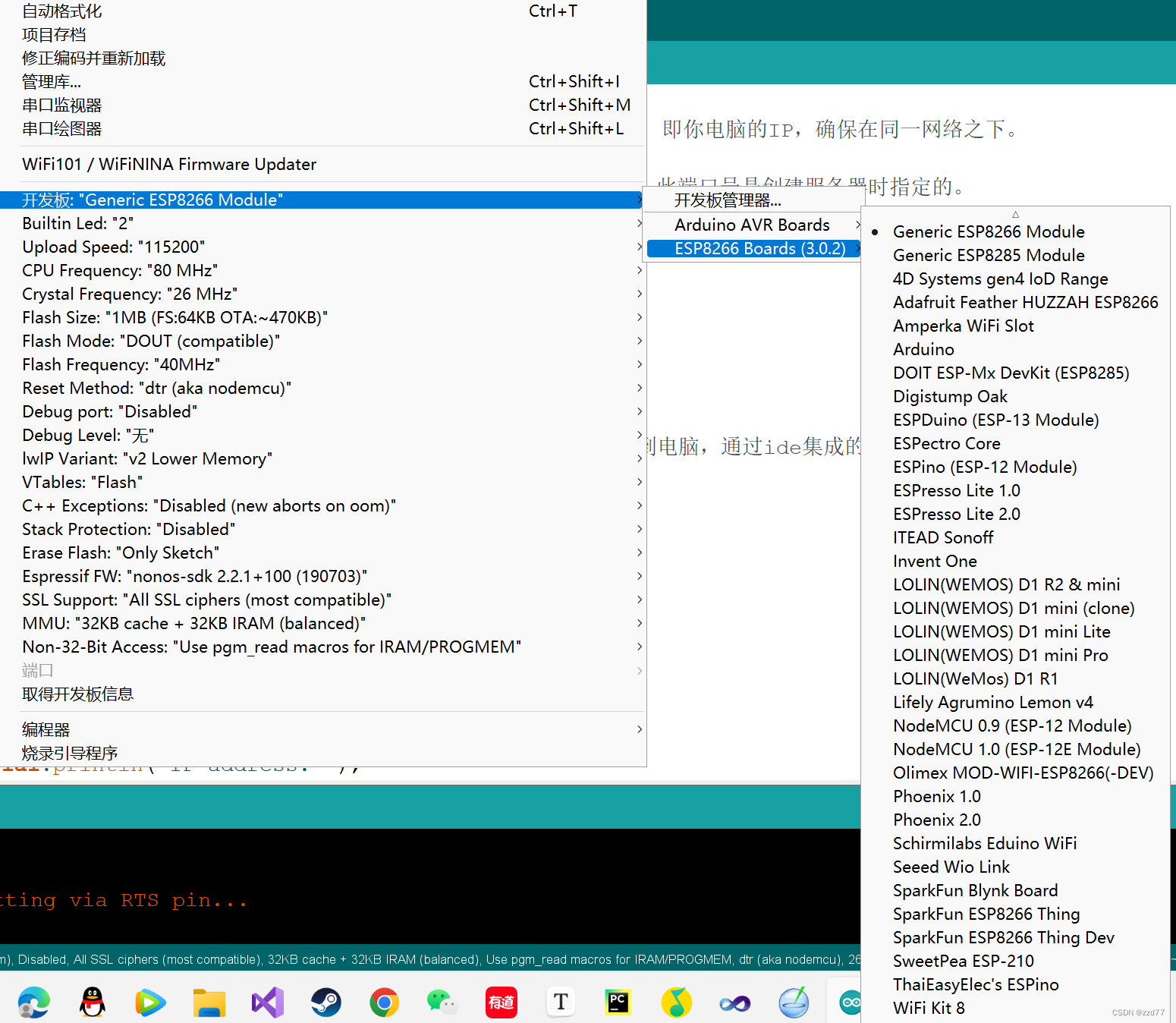Open lwIP Variant setting row
Viewport: 1176px width, 1023px height.
(x=322, y=458)
